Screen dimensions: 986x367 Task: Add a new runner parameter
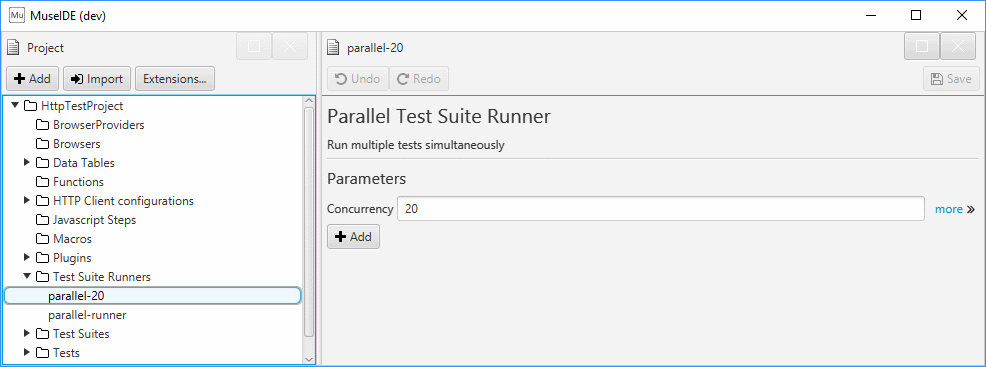pos(353,237)
